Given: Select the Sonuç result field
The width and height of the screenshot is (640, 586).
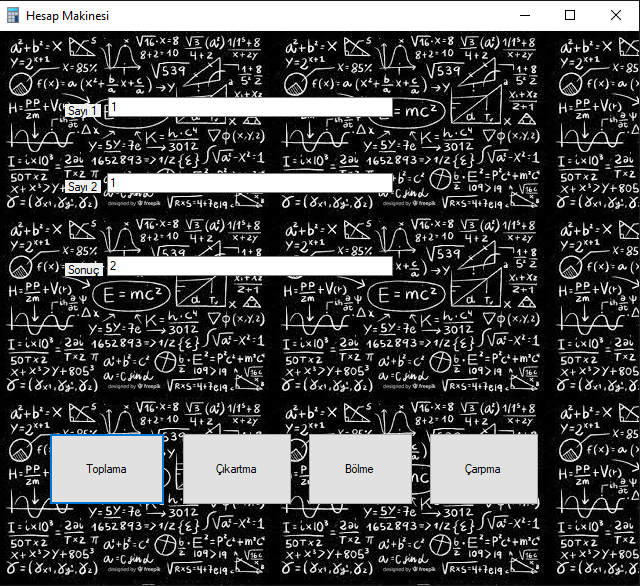Looking at the screenshot, I should pyautogui.click(x=250, y=266).
